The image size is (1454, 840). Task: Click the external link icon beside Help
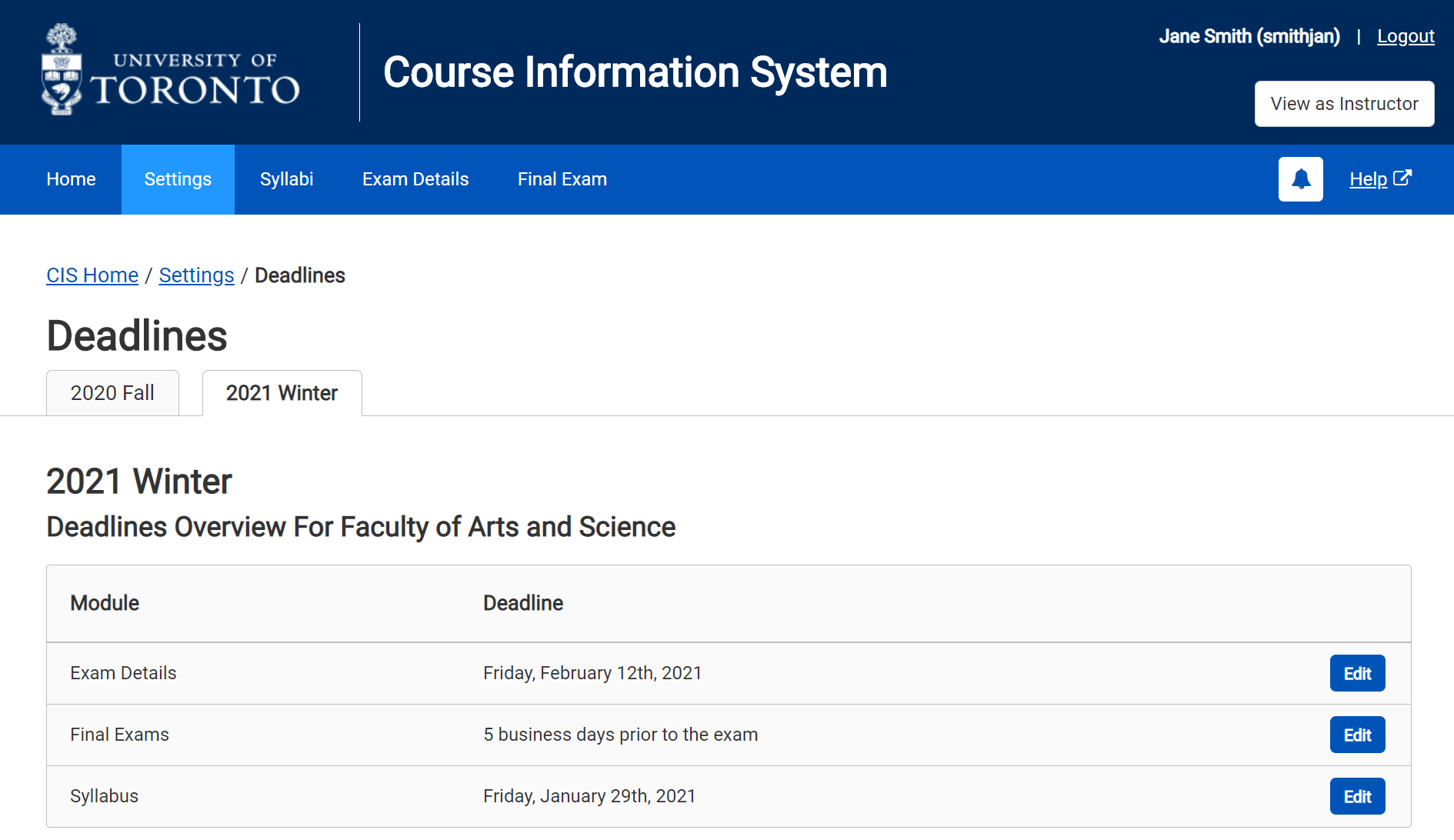[x=1402, y=178]
